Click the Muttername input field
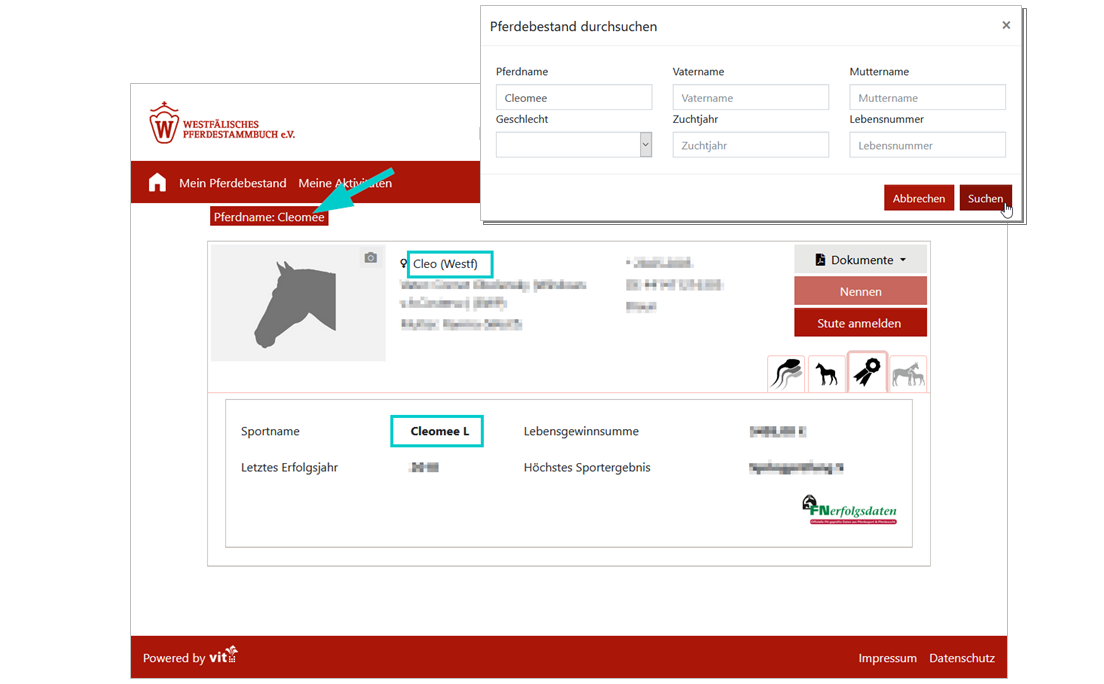1104x684 pixels. pyautogui.click(x=927, y=97)
